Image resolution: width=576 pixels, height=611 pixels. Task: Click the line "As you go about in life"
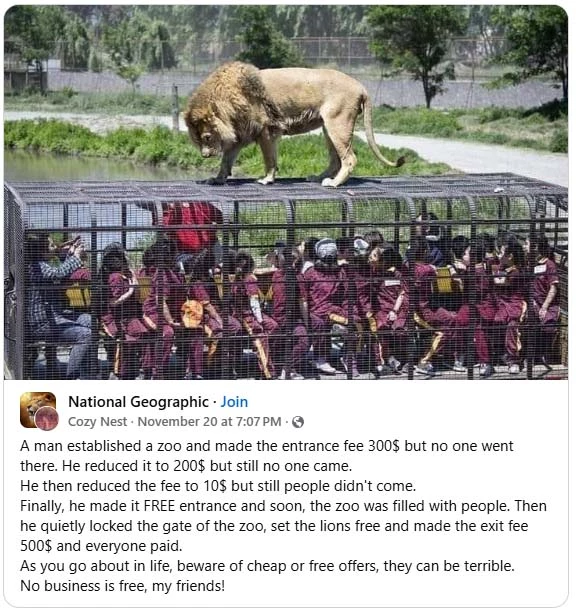[x=267, y=566]
